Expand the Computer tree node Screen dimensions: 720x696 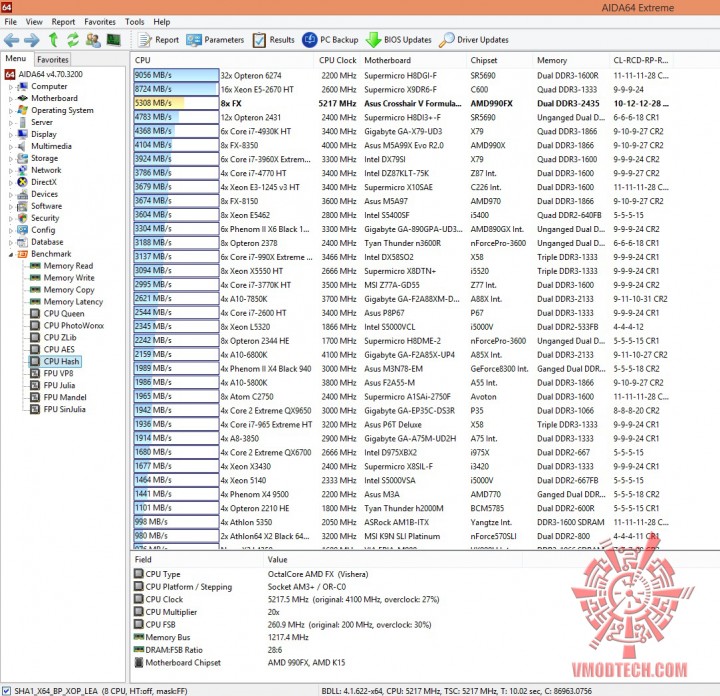coord(11,86)
